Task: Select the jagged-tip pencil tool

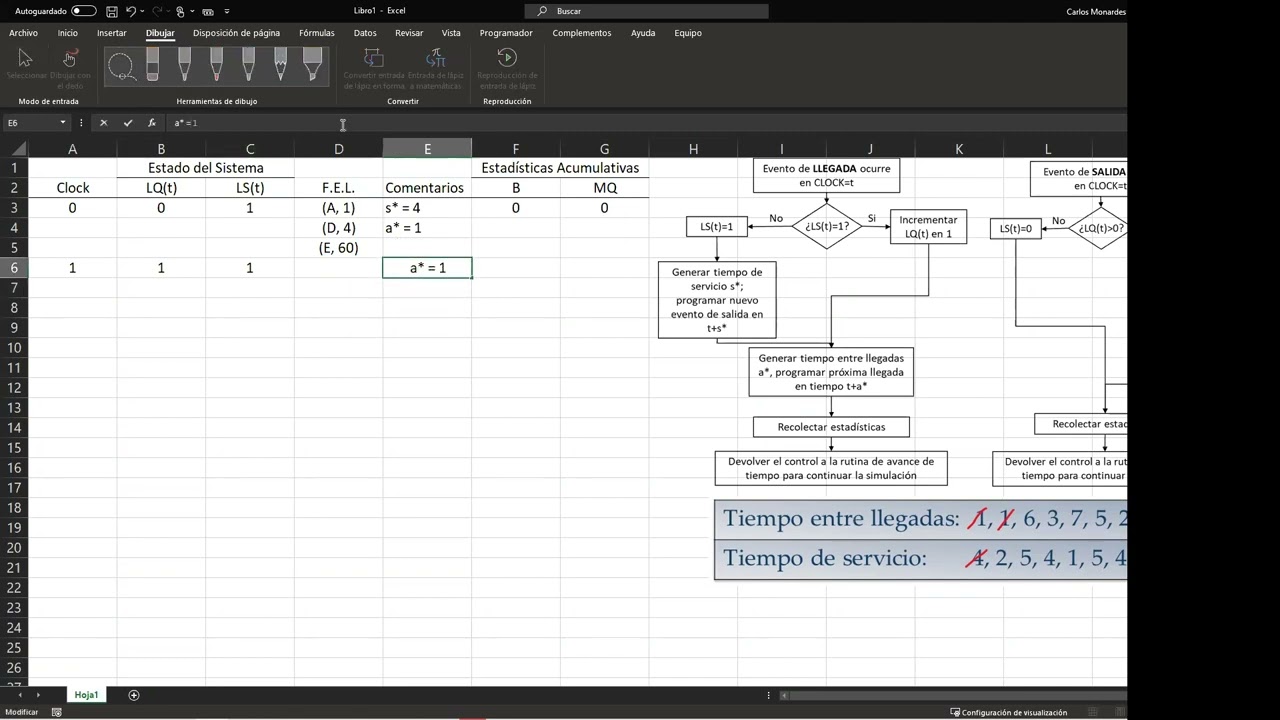Action: click(x=280, y=66)
